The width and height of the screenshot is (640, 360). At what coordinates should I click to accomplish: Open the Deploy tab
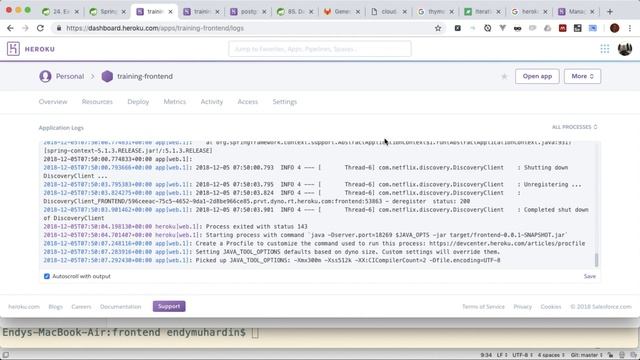(x=138, y=102)
